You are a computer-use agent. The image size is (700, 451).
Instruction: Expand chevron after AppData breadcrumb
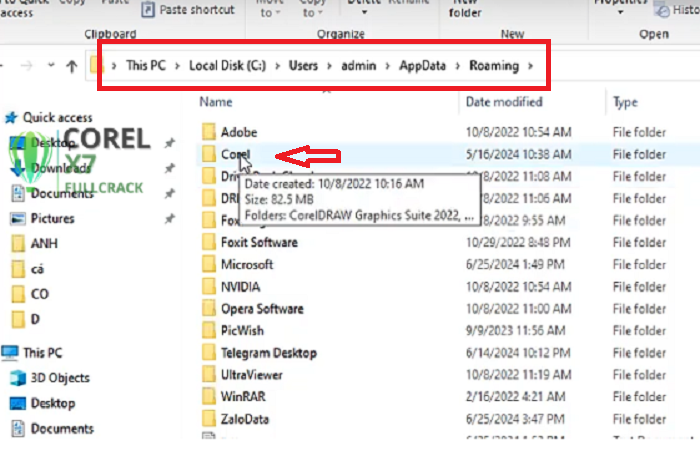coord(458,66)
